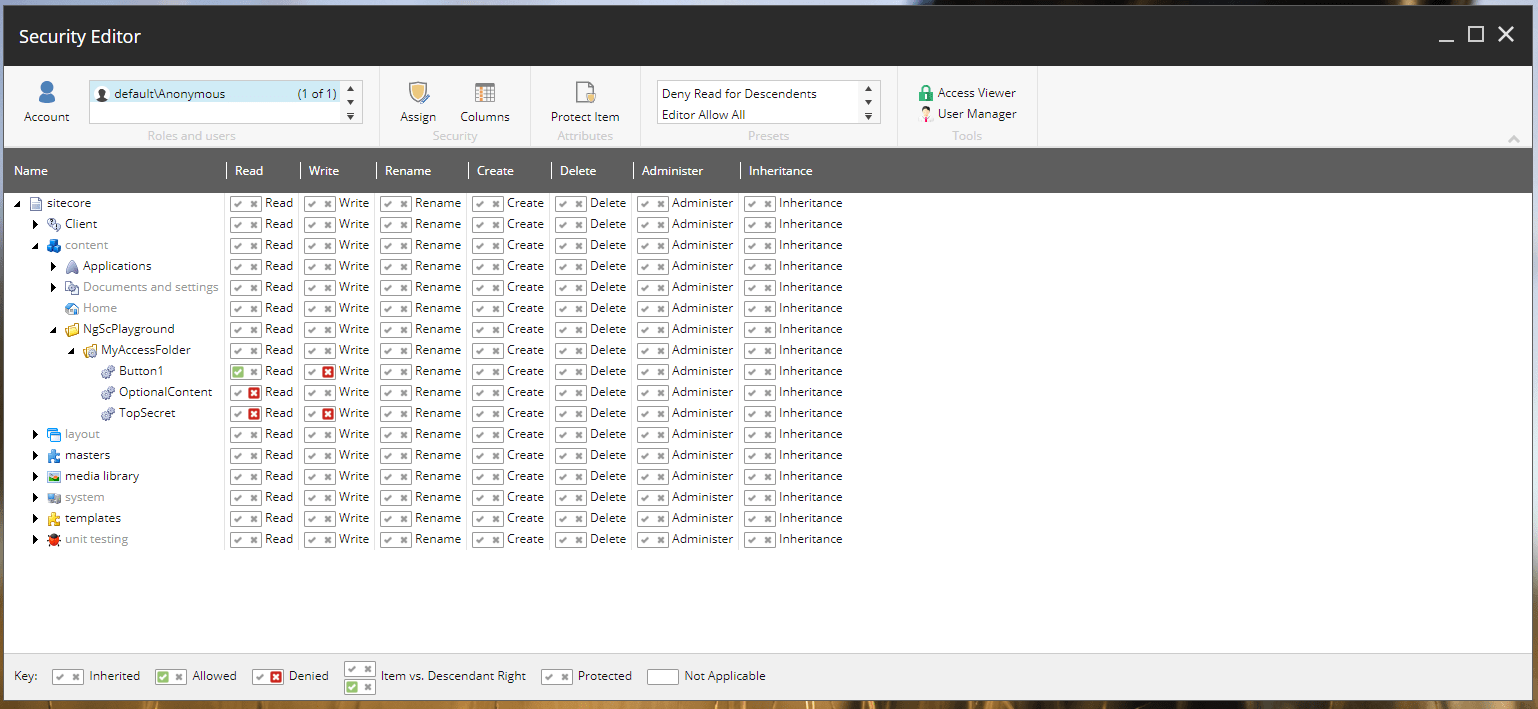
Task: Click the roles list up stepper arrow
Action: pyautogui.click(x=350, y=88)
